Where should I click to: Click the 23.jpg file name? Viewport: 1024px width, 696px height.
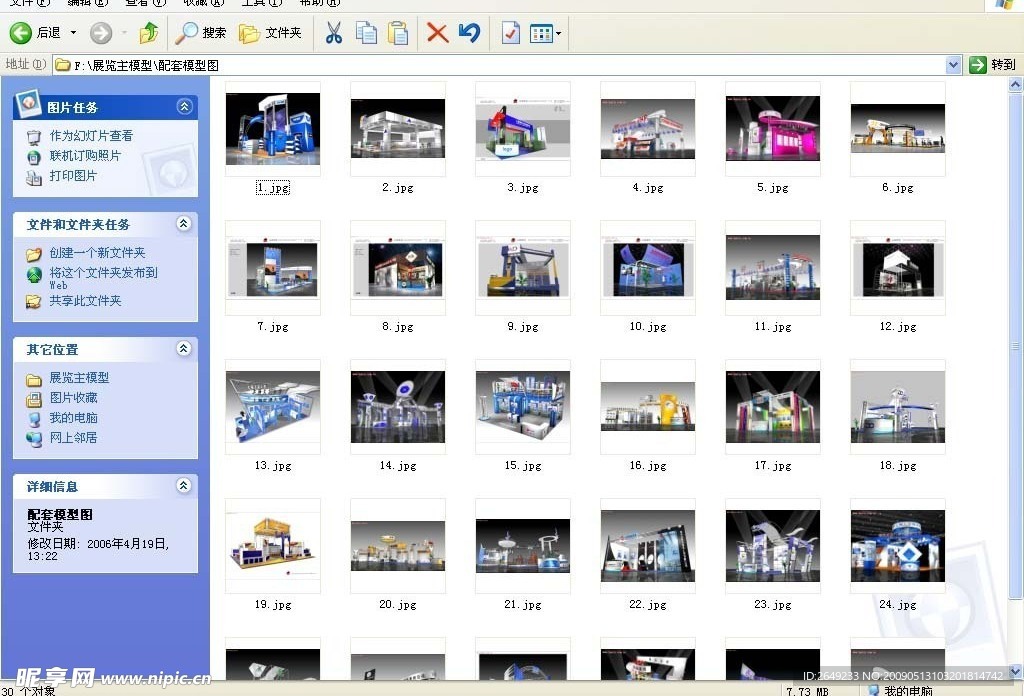[773, 605]
